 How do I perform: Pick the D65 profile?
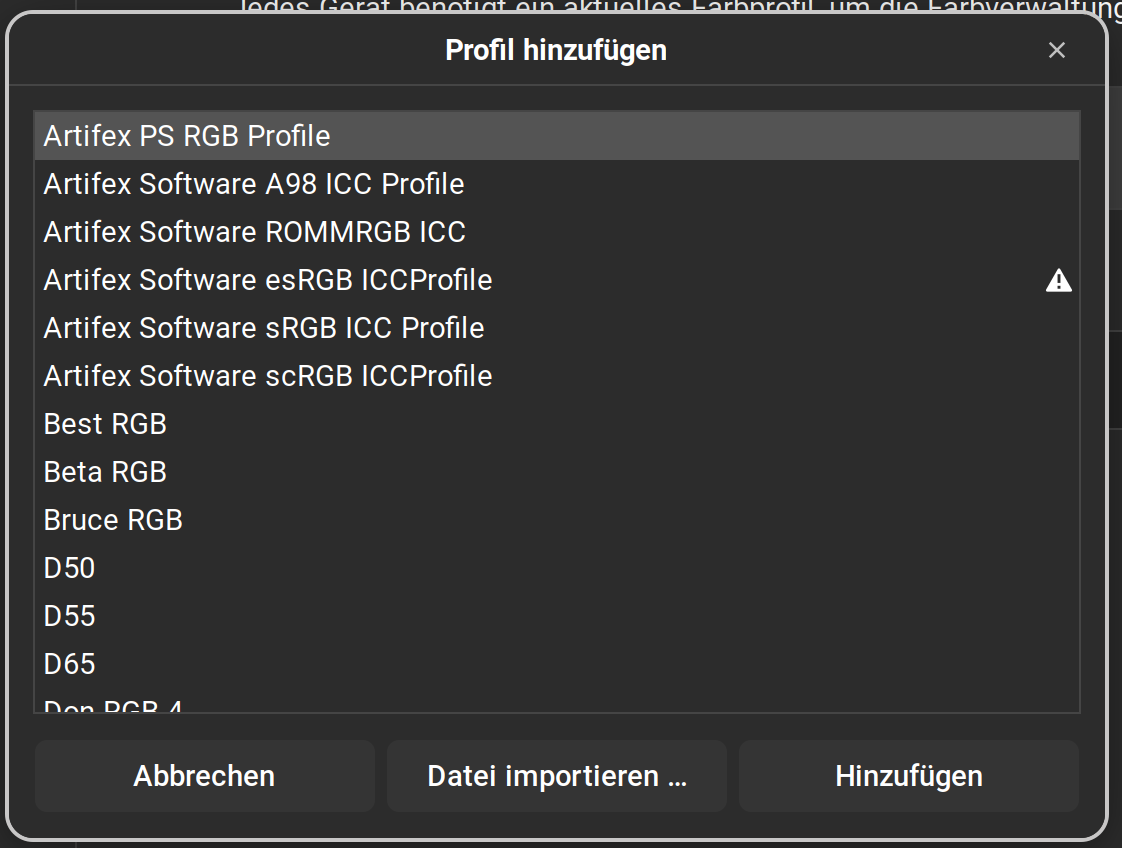70,664
